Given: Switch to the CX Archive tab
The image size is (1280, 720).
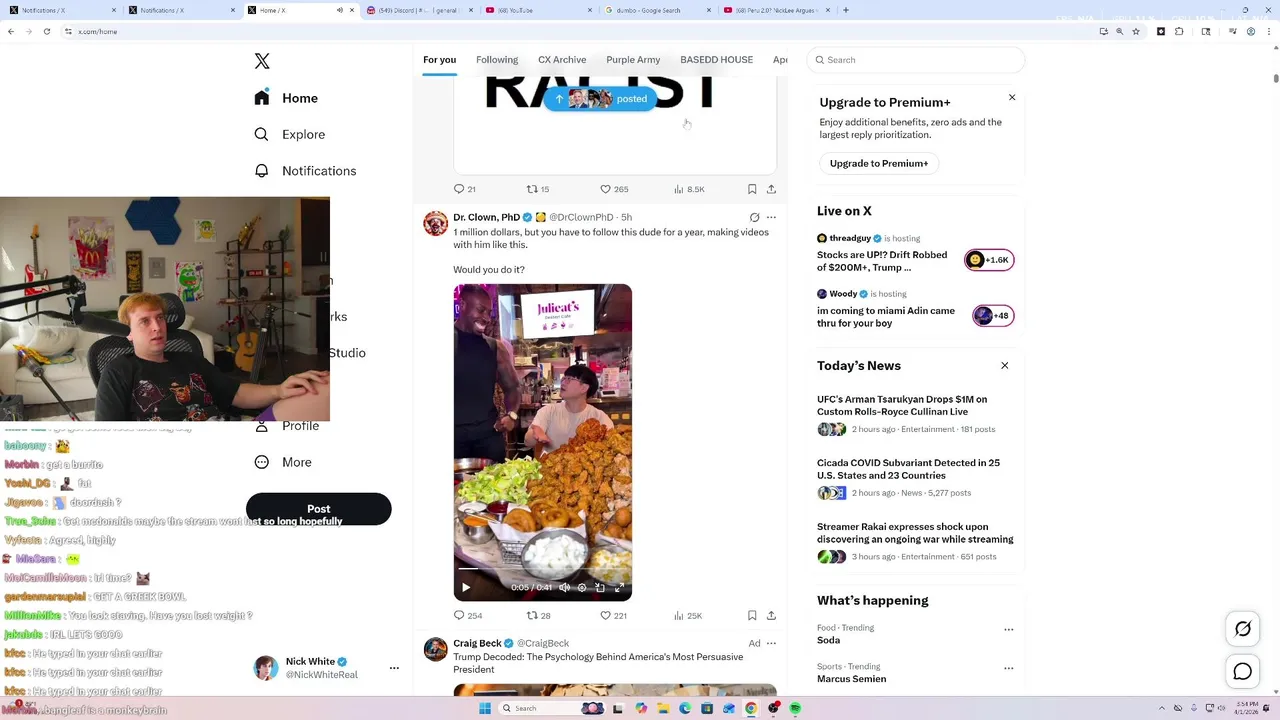Looking at the screenshot, I should [x=562, y=60].
